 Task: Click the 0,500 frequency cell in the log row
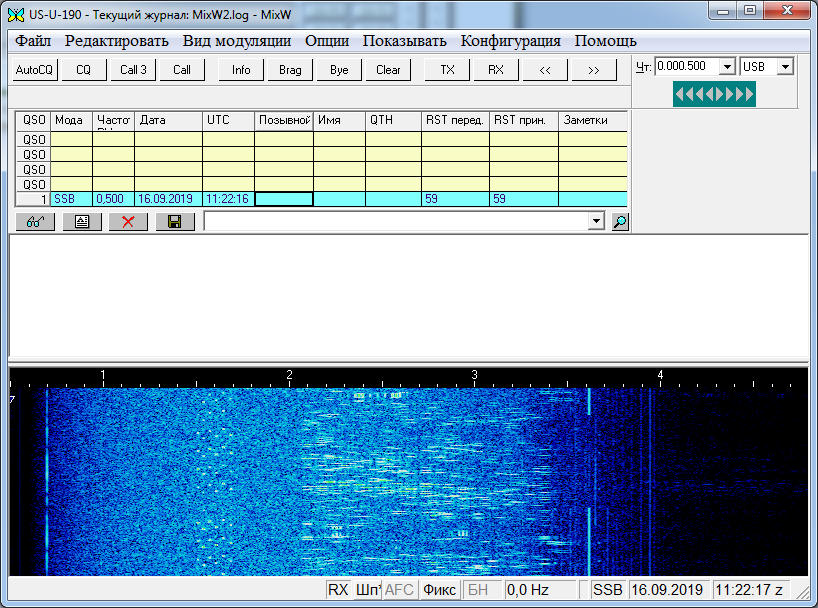[x=114, y=199]
